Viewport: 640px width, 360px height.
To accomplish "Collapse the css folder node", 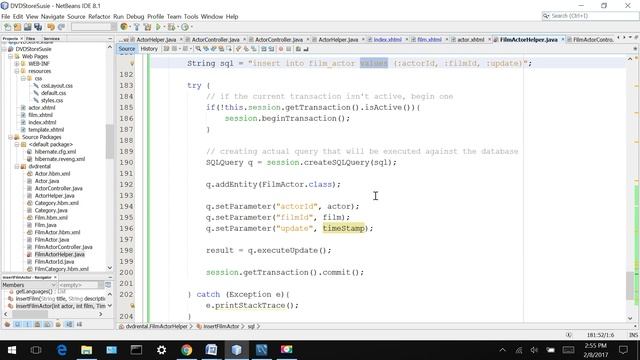I will coord(23,78).
